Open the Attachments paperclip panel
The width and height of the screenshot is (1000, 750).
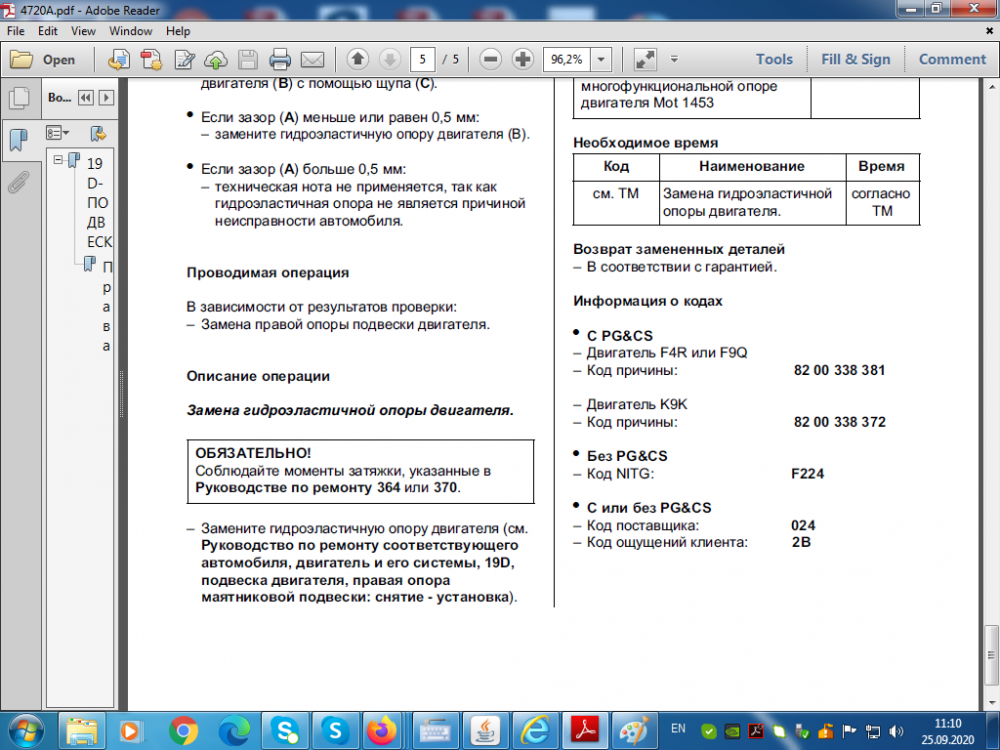(x=19, y=182)
